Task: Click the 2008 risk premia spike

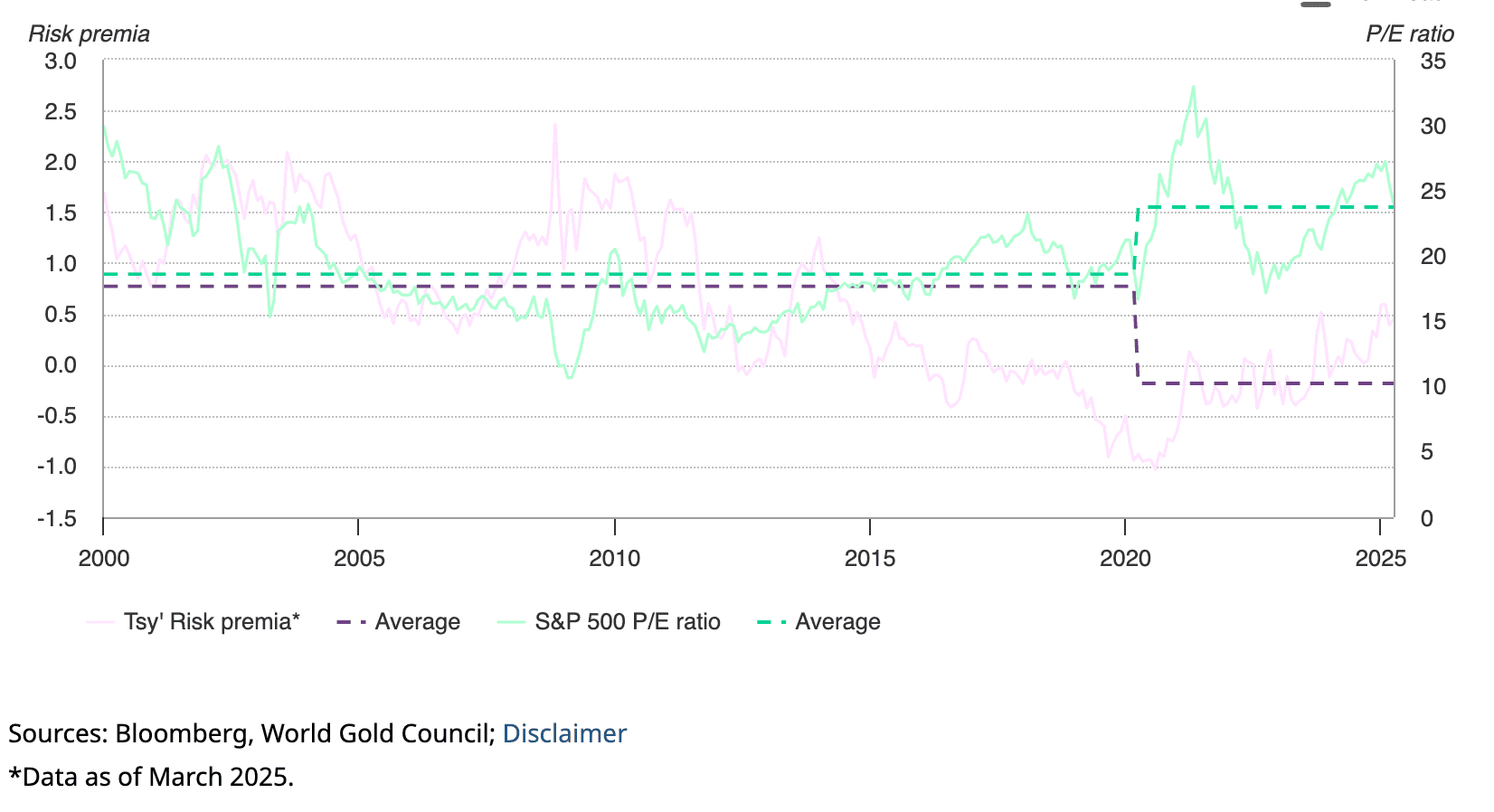Action: tap(554, 126)
